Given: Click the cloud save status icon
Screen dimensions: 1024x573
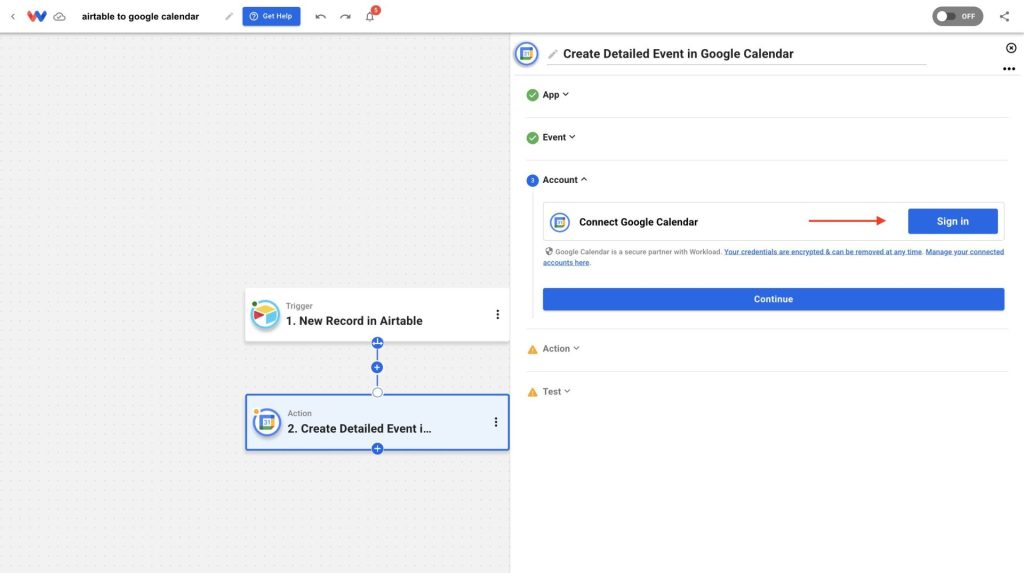Looking at the screenshot, I should pyautogui.click(x=59, y=16).
